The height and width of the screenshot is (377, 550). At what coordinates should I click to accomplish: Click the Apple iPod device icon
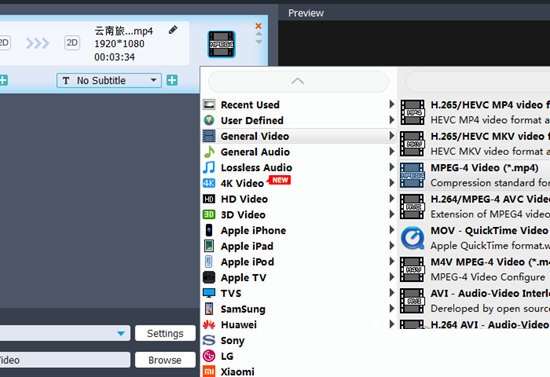point(209,262)
